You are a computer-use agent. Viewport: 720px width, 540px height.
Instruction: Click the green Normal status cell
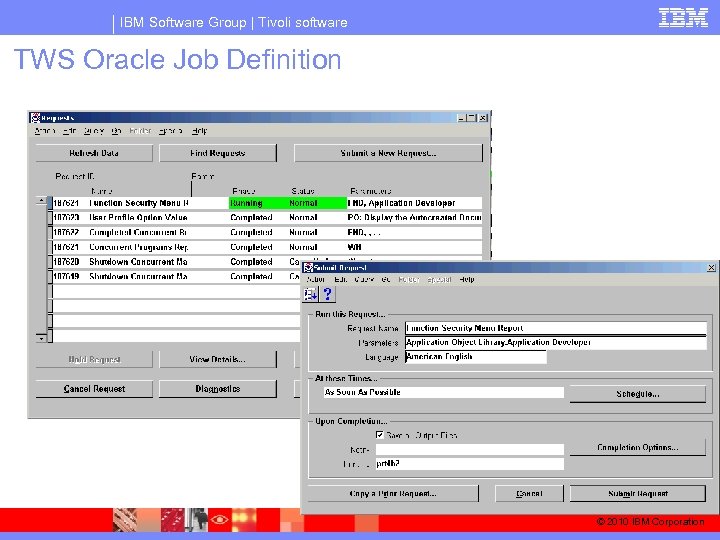pyautogui.click(x=317, y=203)
